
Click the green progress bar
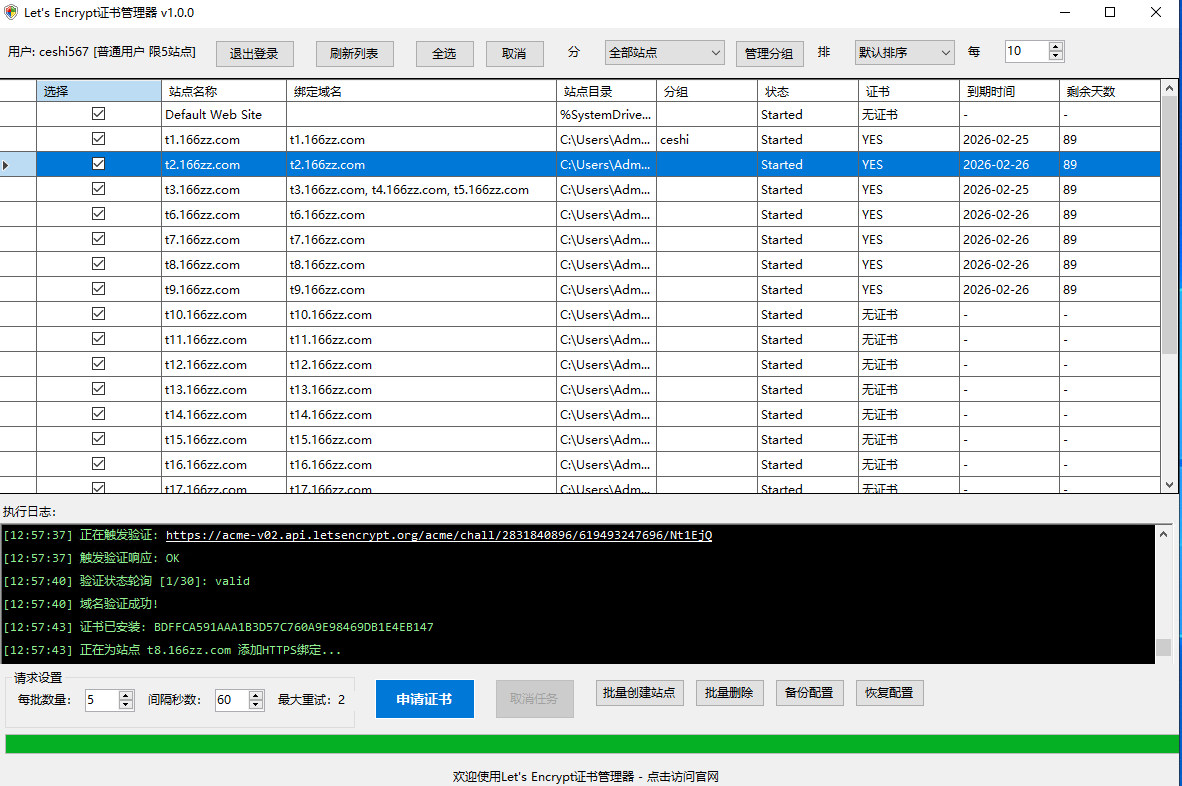coord(591,744)
